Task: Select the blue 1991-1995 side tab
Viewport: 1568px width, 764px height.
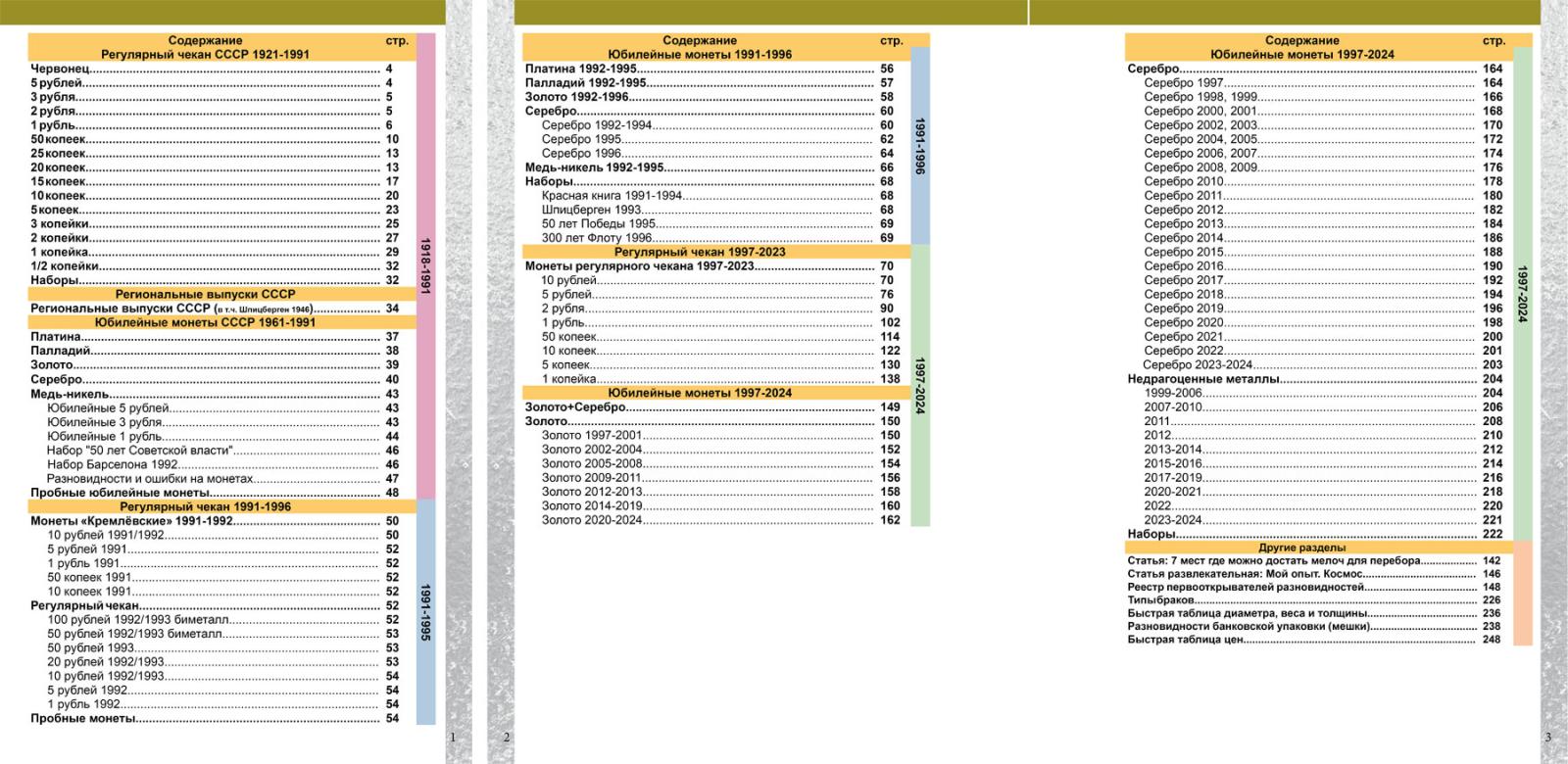Action: pos(425,612)
